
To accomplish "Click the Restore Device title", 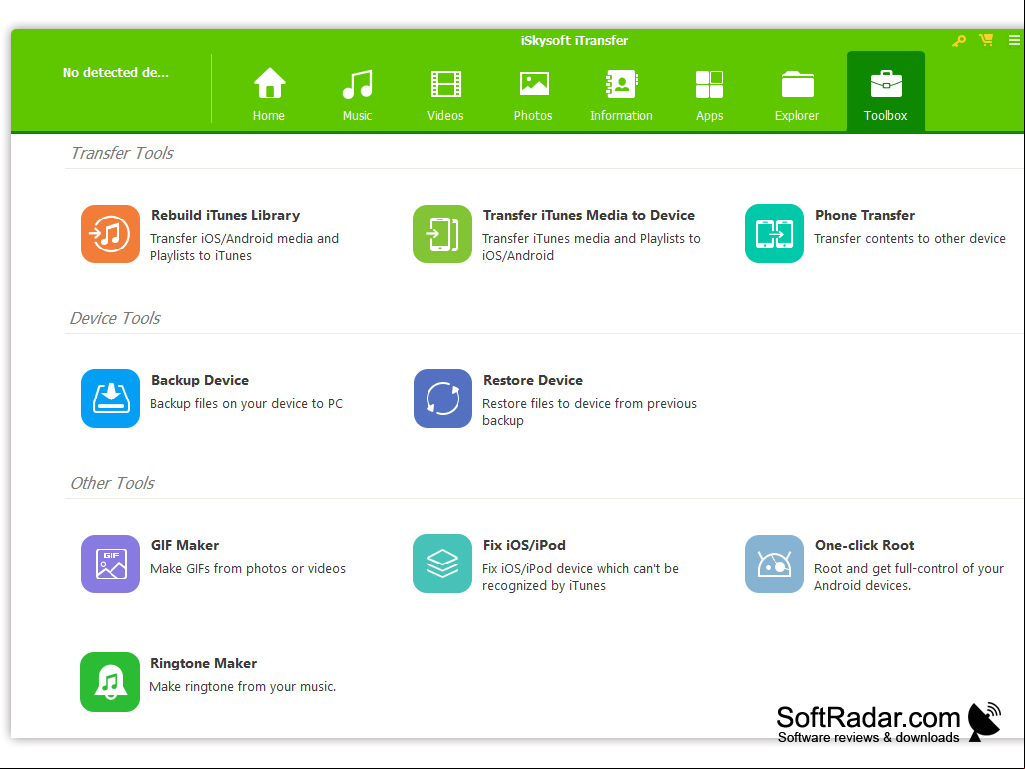I will (533, 380).
